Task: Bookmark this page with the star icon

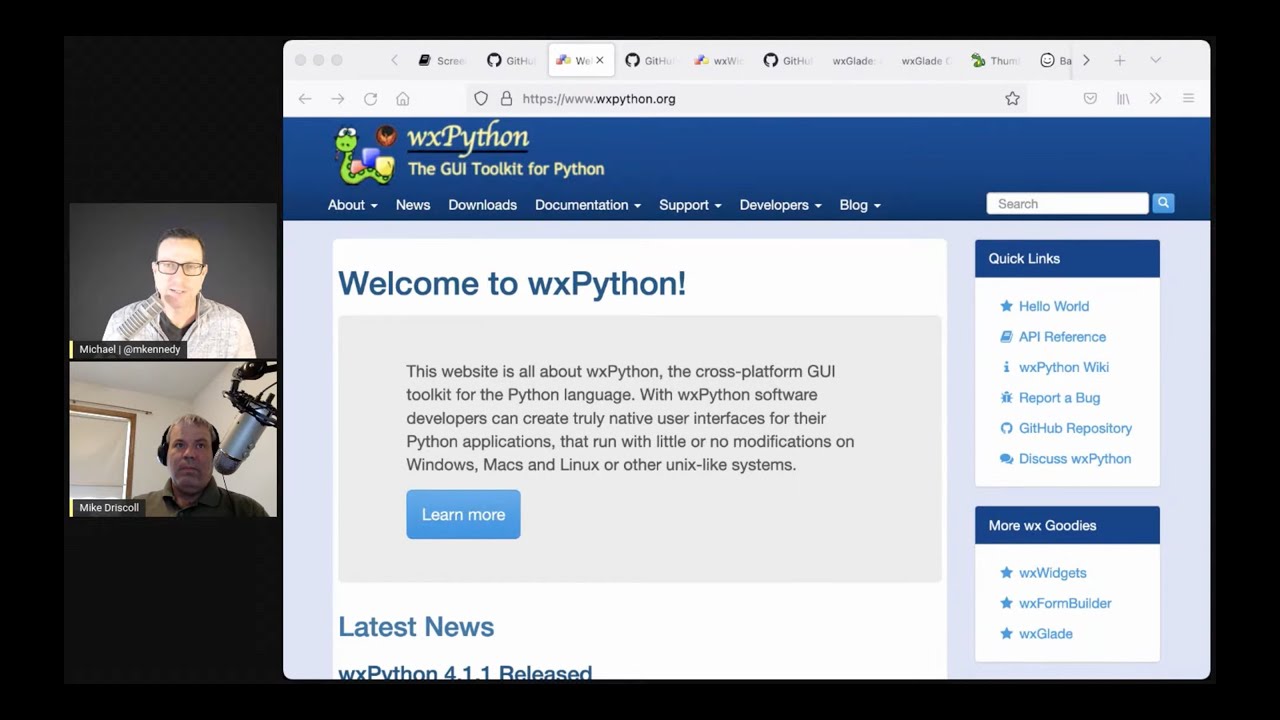Action: [x=1012, y=99]
